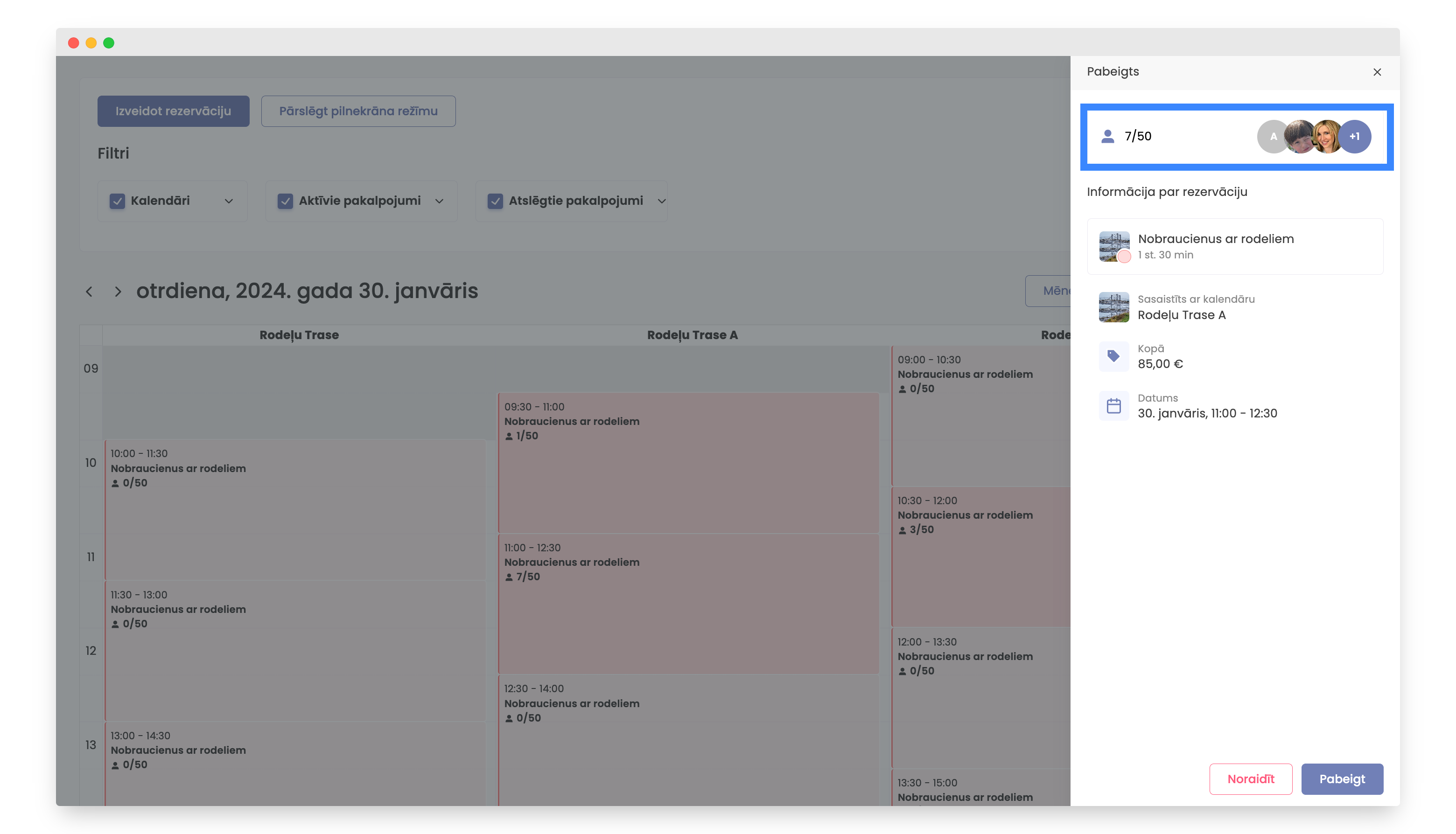
Task: Toggle the Aktīvie pakalpojumi checkbox
Action: (285, 201)
